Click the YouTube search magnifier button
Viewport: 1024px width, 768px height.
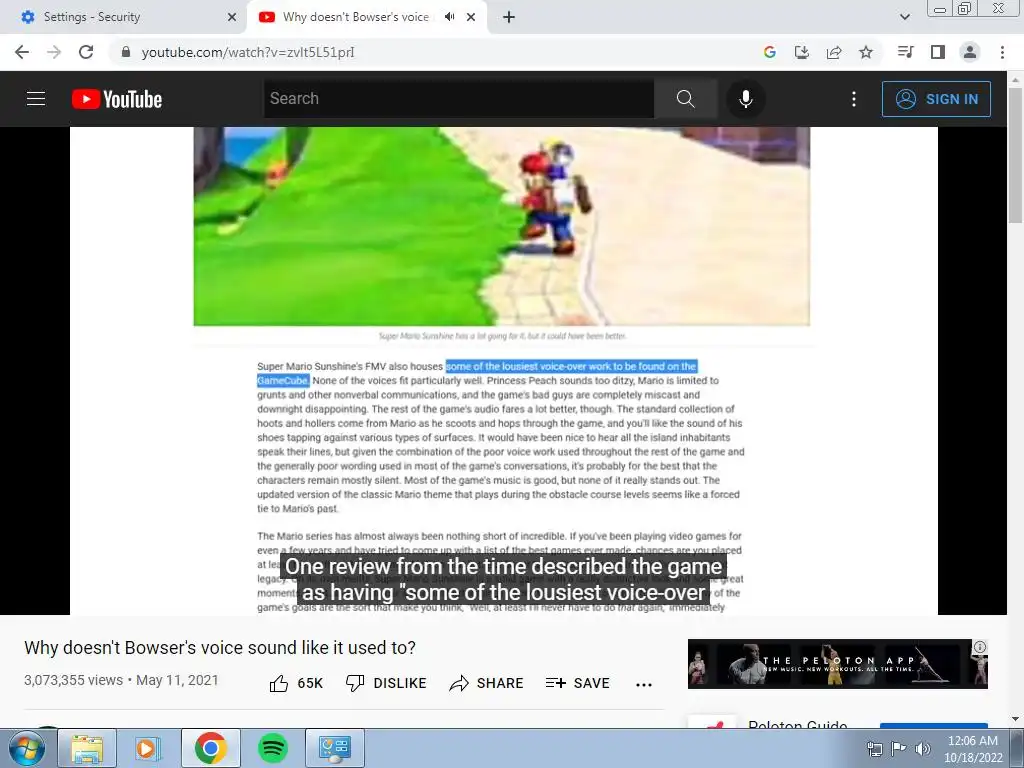pos(685,99)
